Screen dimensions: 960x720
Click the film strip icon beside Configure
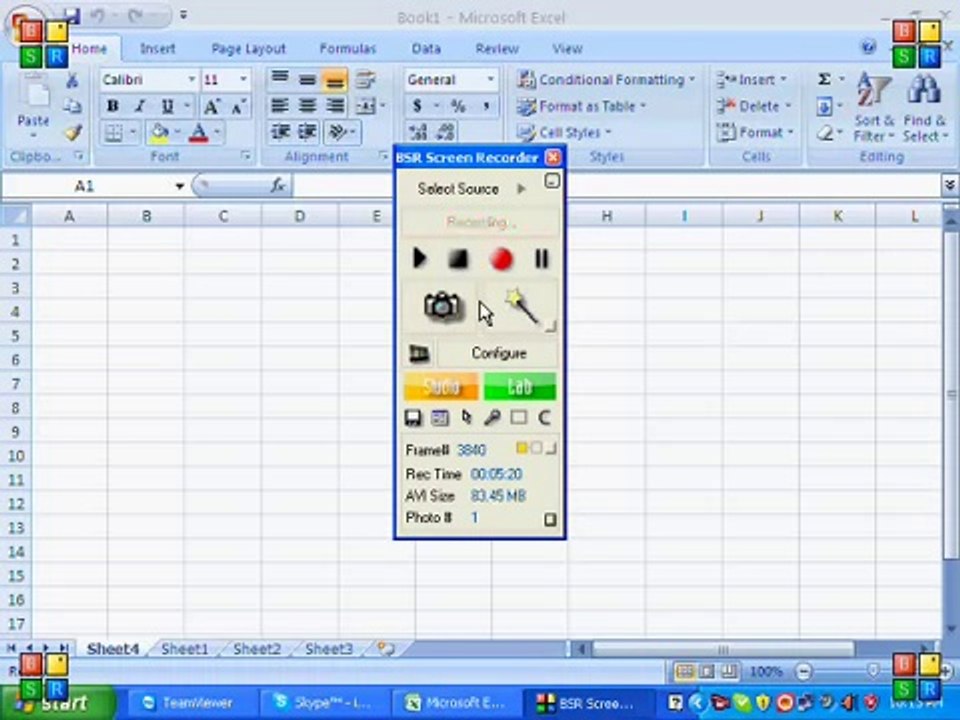419,353
